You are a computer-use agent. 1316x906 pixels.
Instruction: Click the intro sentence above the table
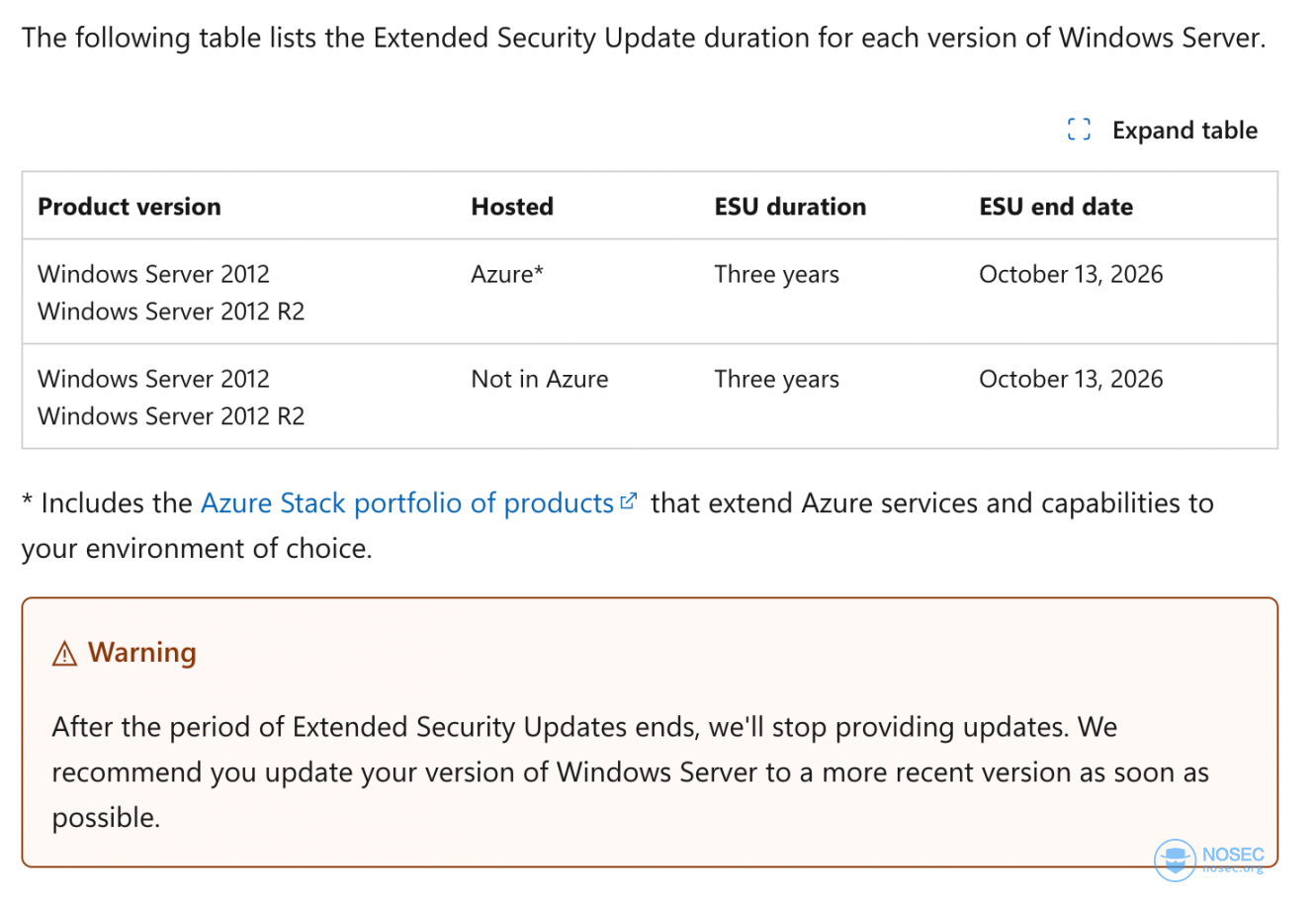[x=644, y=39]
